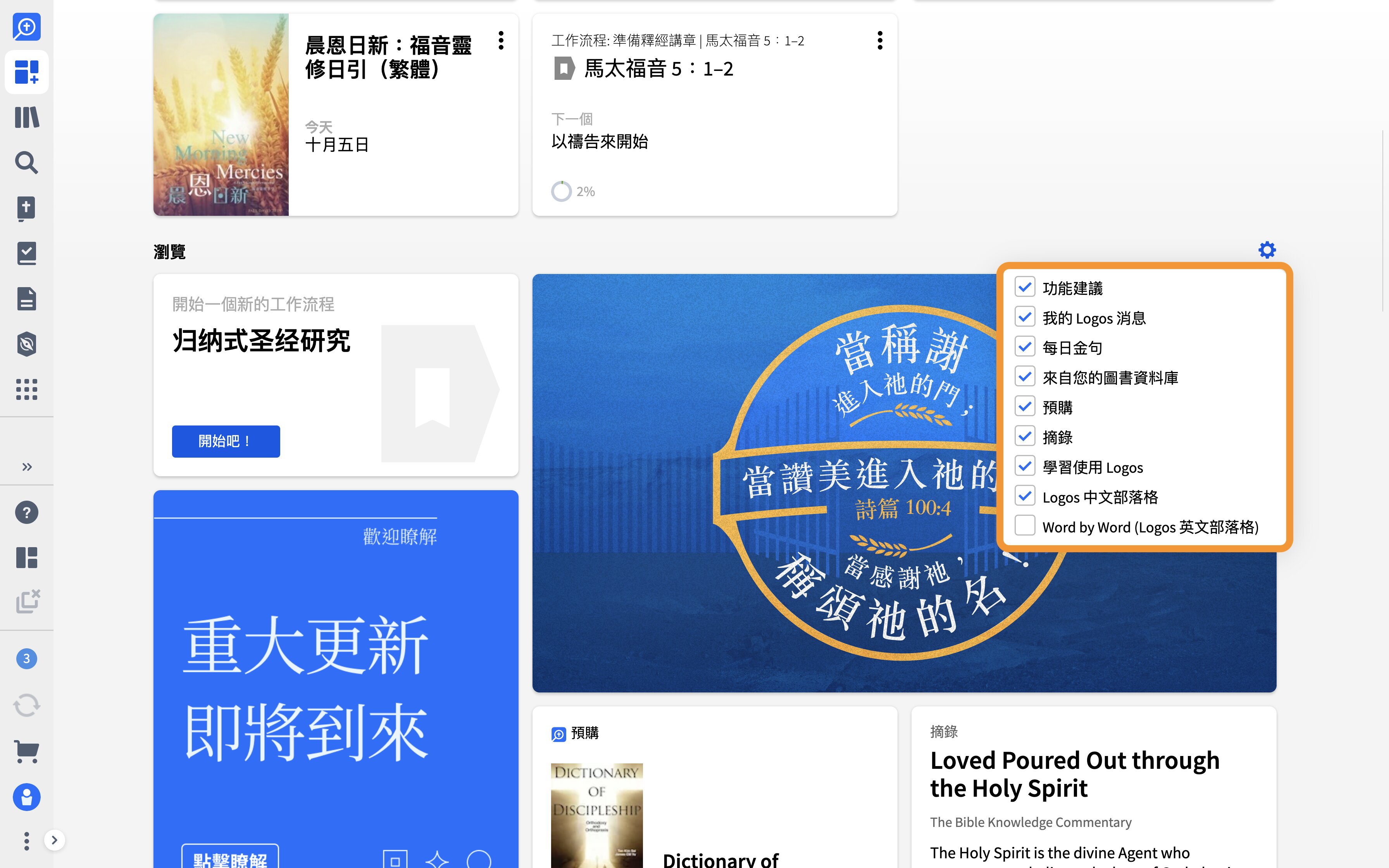Click the Dictionary of Discipleship cover thumbnail
The height and width of the screenshot is (868, 1389).
596,815
